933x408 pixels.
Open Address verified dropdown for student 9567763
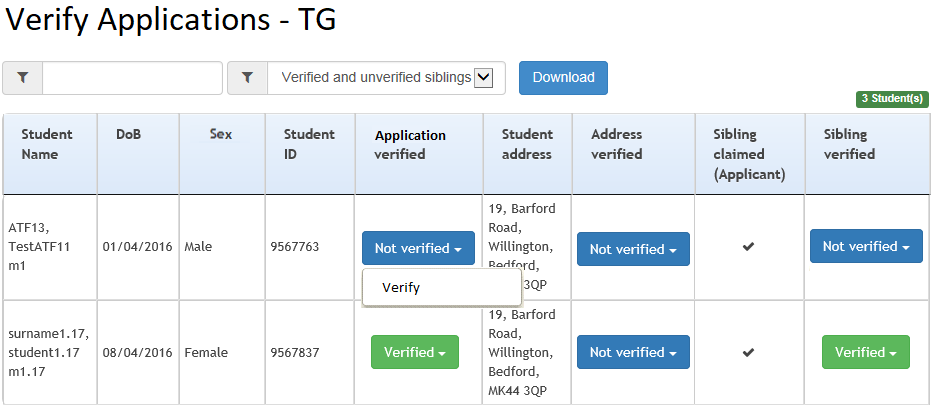pos(633,249)
